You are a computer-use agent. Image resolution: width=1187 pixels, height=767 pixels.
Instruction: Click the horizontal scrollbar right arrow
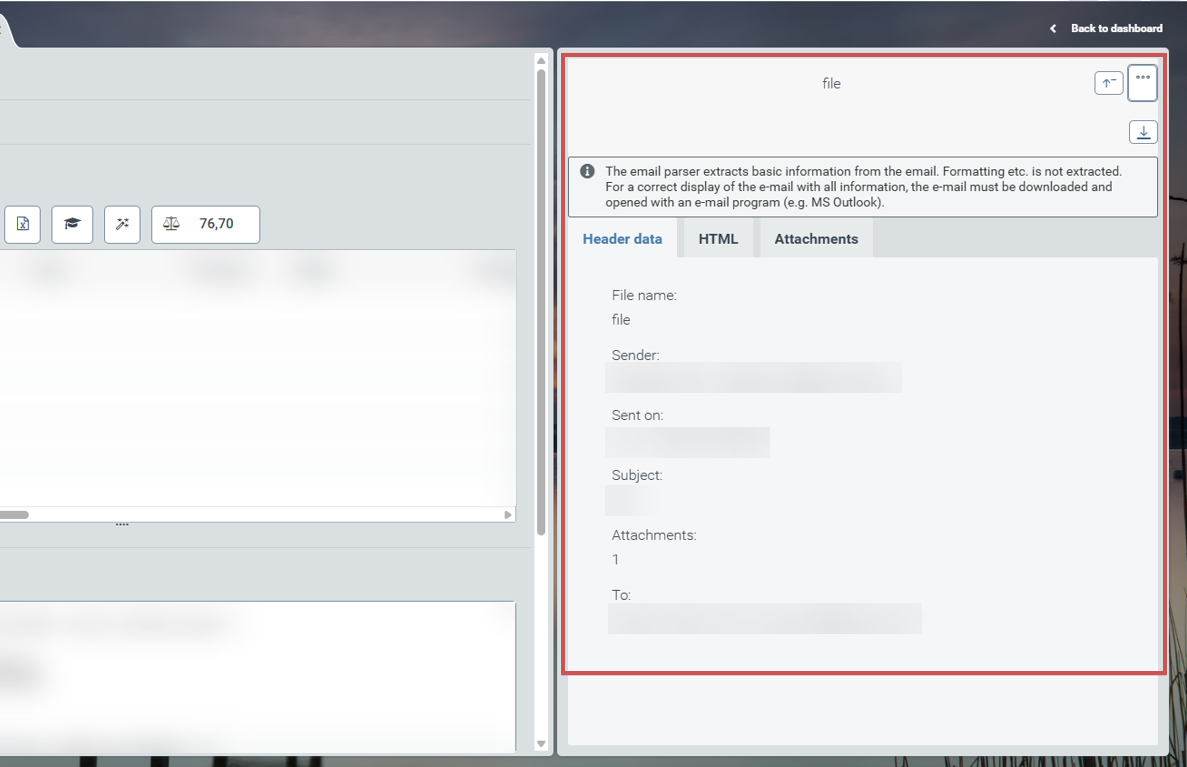click(508, 515)
